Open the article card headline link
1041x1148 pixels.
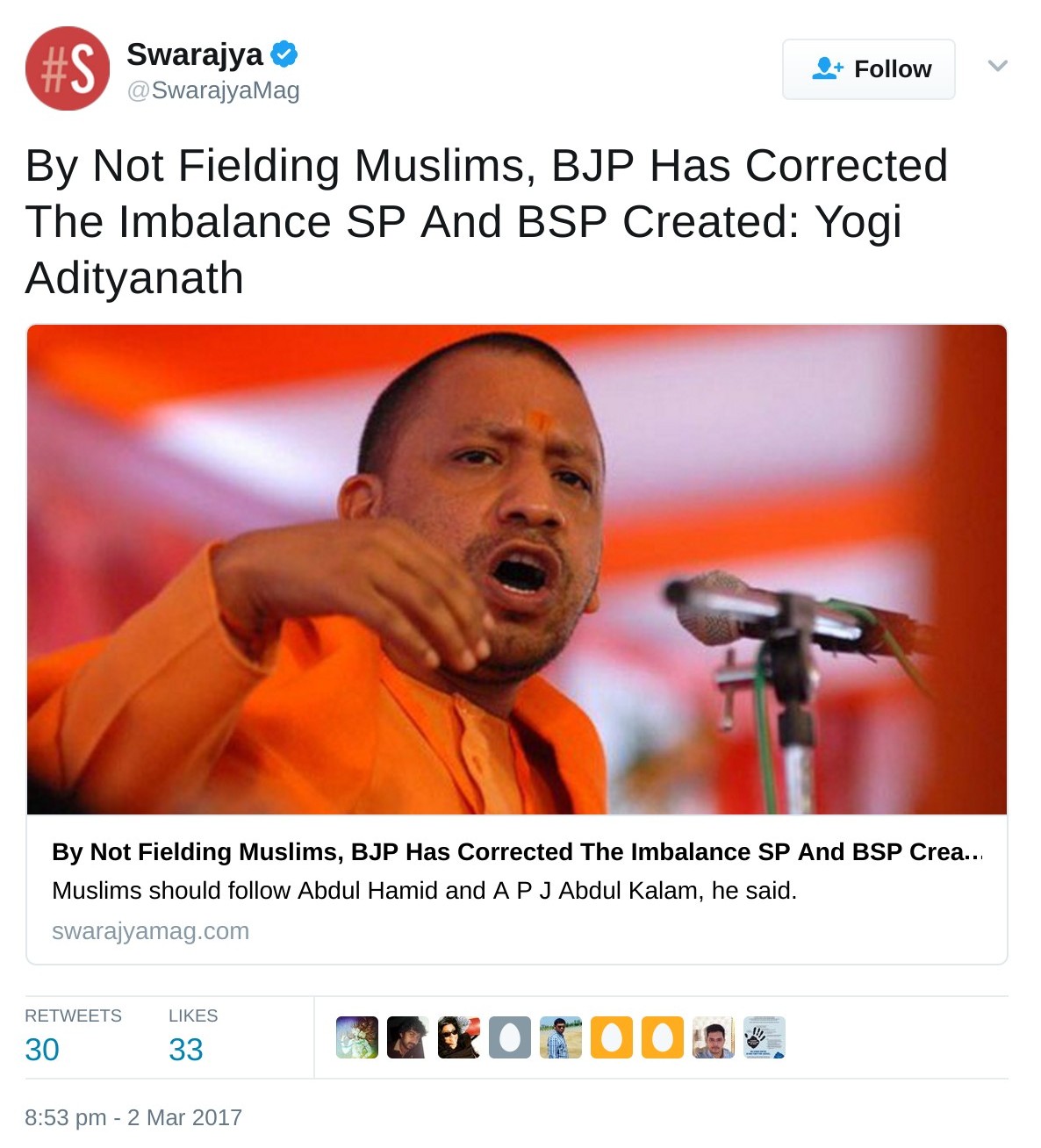click(x=517, y=852)
